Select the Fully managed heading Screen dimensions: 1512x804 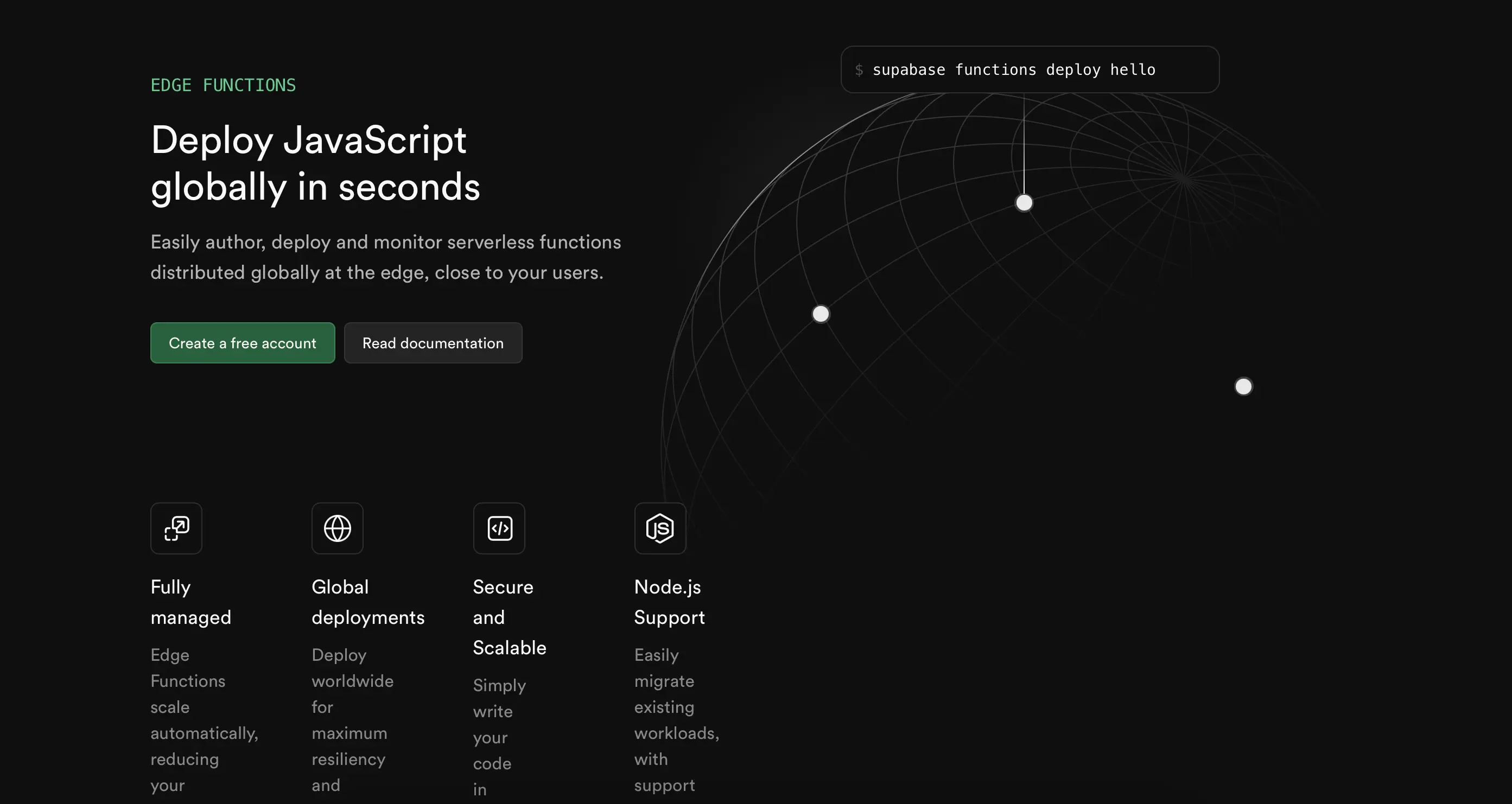(190, 602)
